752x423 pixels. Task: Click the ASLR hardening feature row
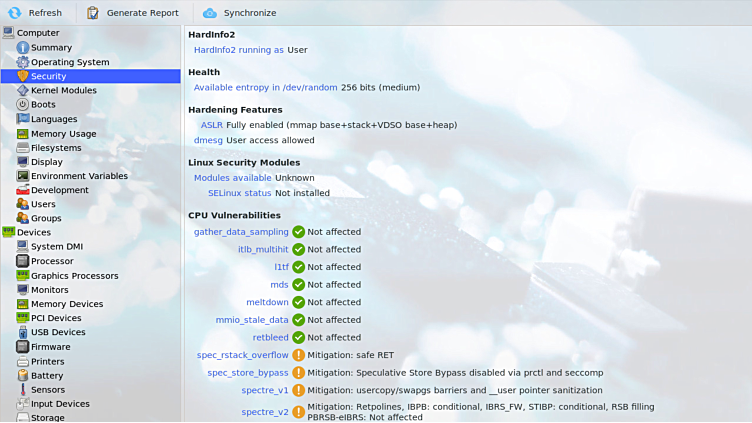pyautogui.click(x=212, y=125)
